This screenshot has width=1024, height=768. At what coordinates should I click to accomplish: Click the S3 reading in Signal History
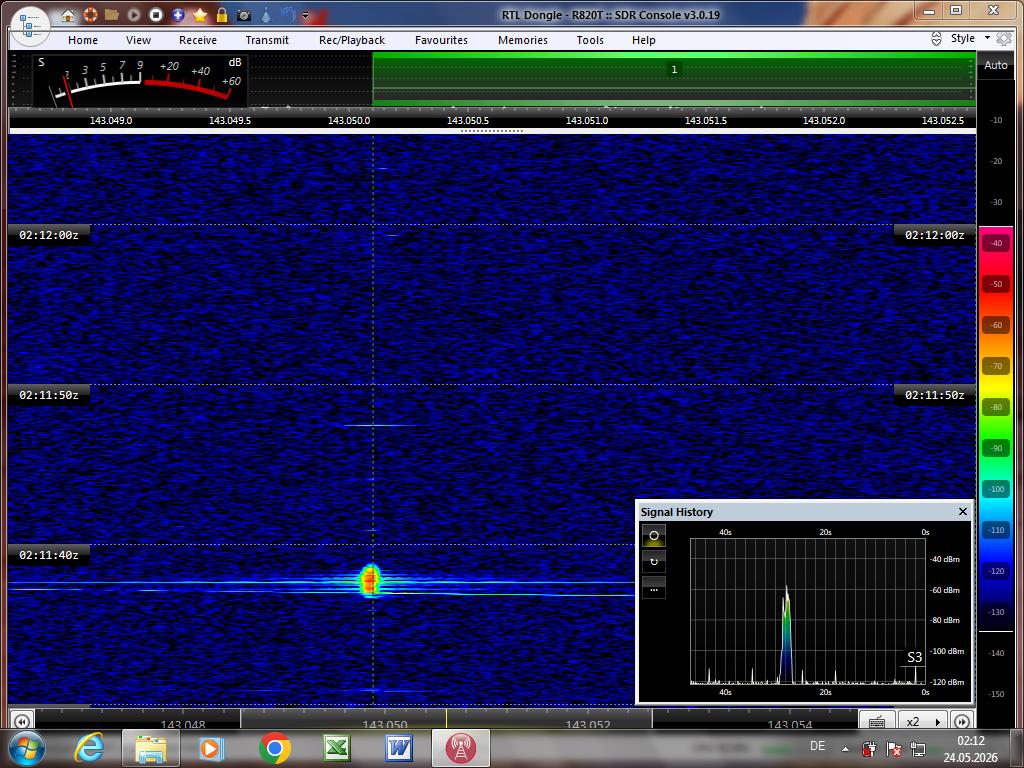(x=914, y=657)
